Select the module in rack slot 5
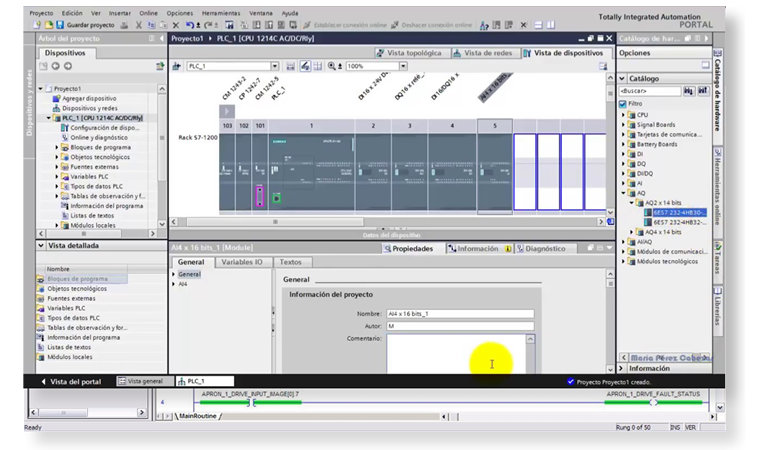The image size is (768, 450). coord(495,172)
